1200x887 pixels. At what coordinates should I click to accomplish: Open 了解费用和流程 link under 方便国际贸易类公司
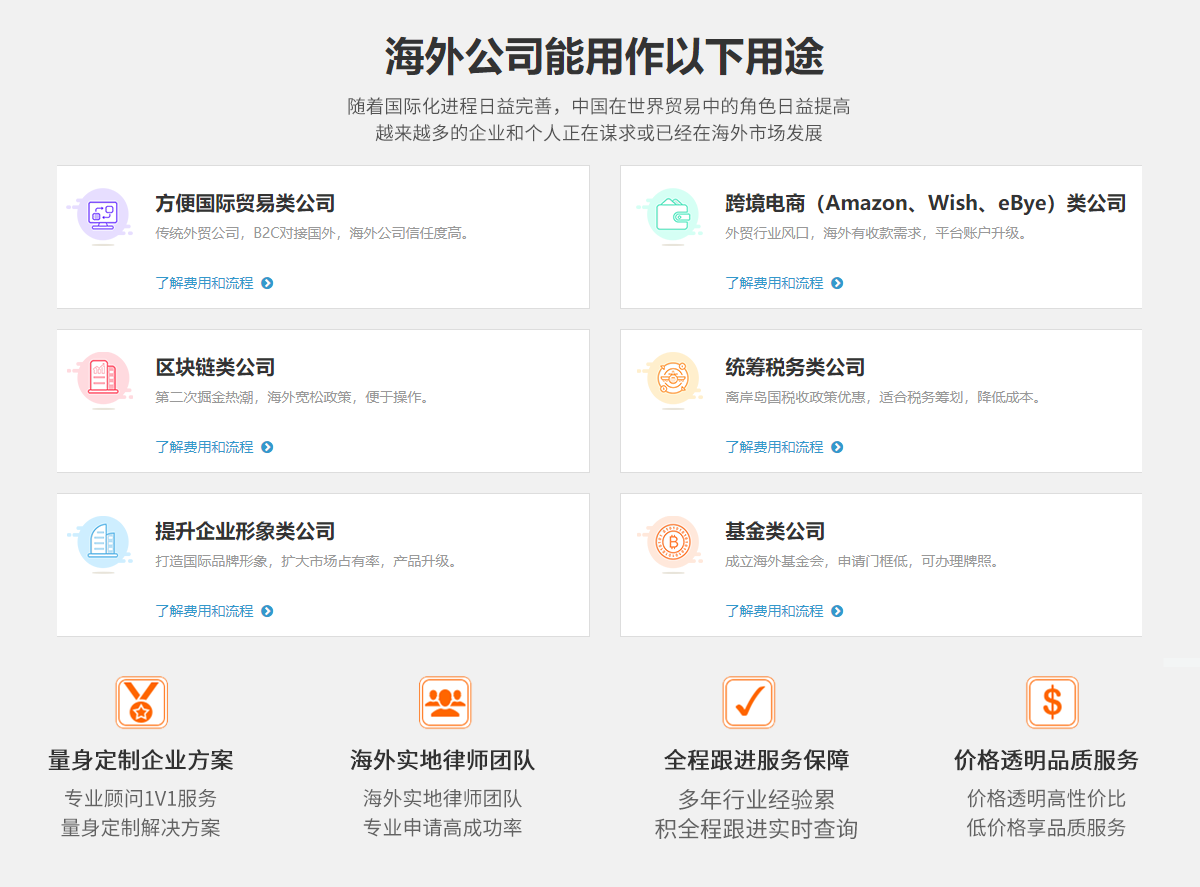point(205,283)
